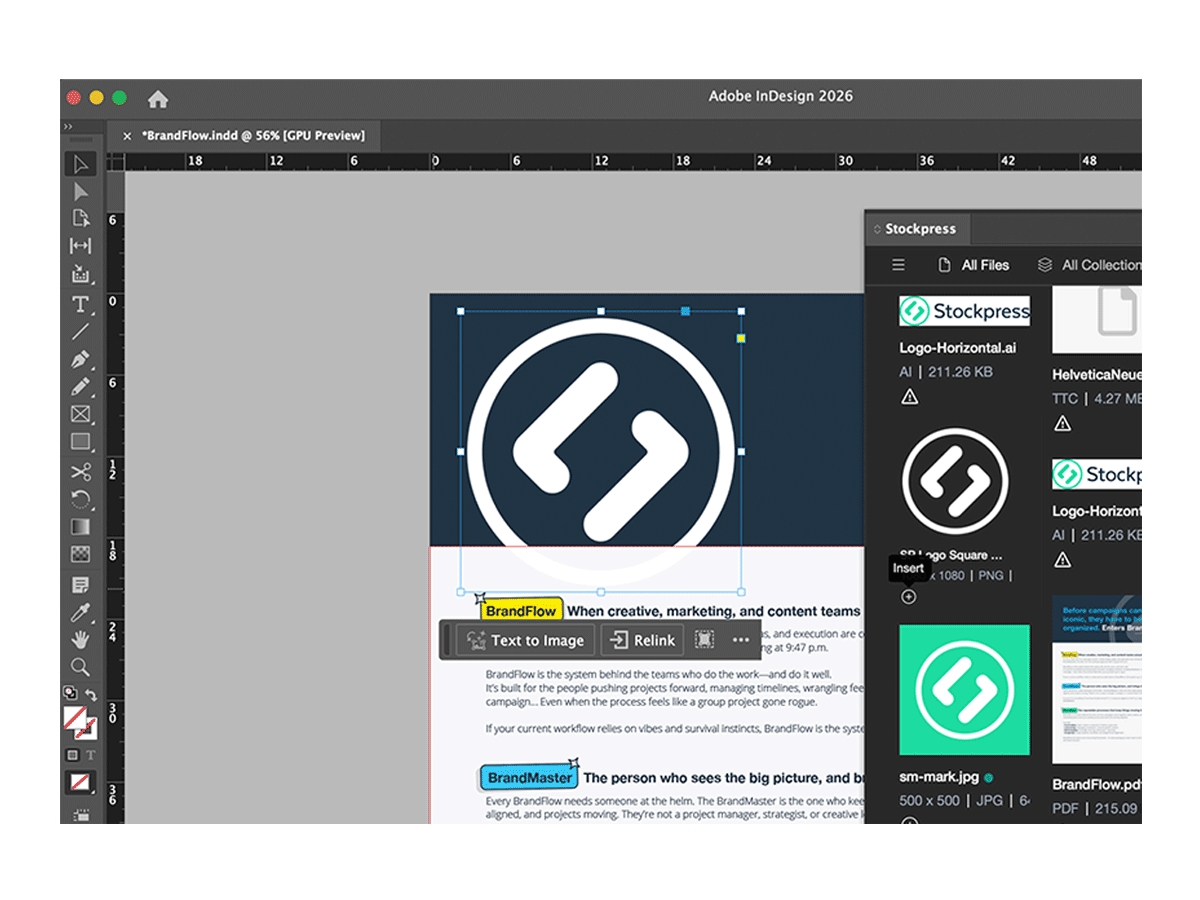The height and width of the screenshot is (900, 1200).
Task: Open the contextual taskbar more options
Action: pos(741,640)
